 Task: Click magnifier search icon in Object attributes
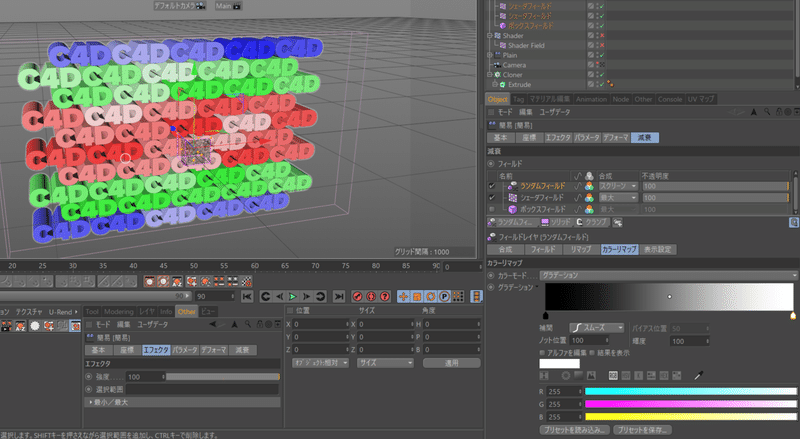click(x=767, y=112)
